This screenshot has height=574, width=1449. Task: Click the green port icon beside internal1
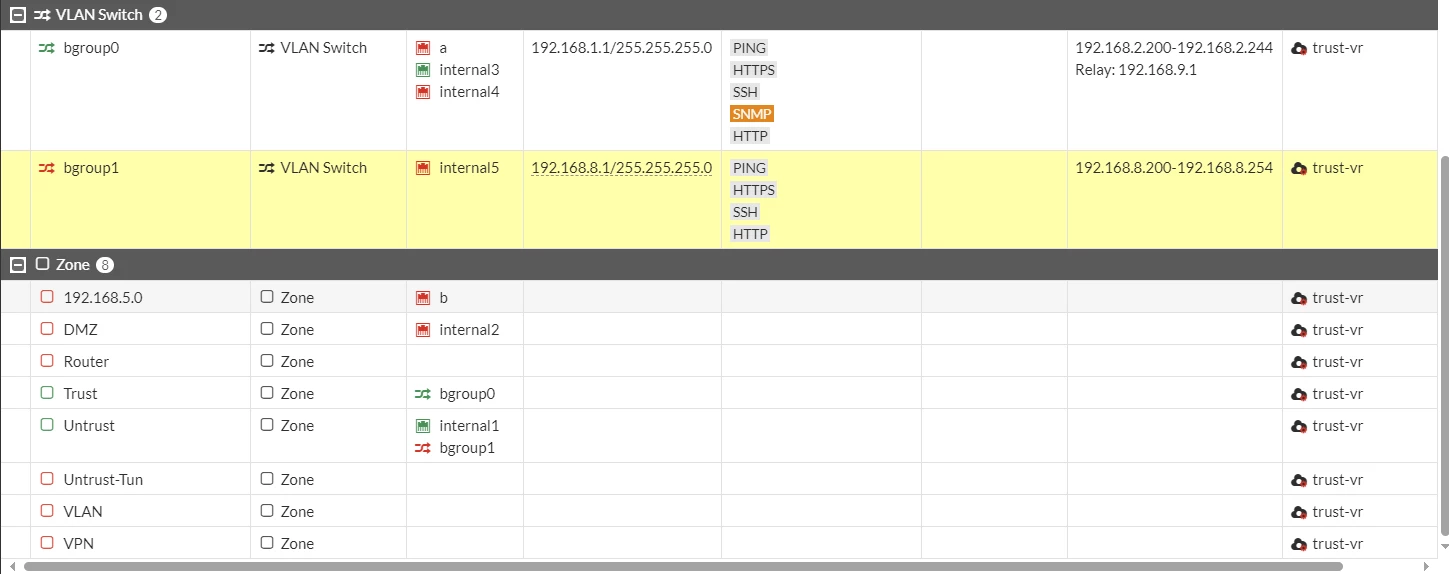[422, 426]
